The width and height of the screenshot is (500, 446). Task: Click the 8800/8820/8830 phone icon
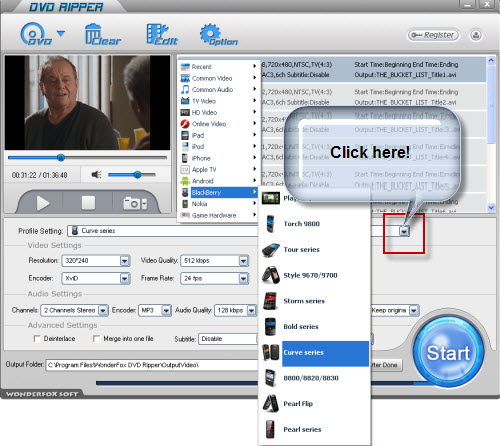pyautogui.click(x=270, y=378)
